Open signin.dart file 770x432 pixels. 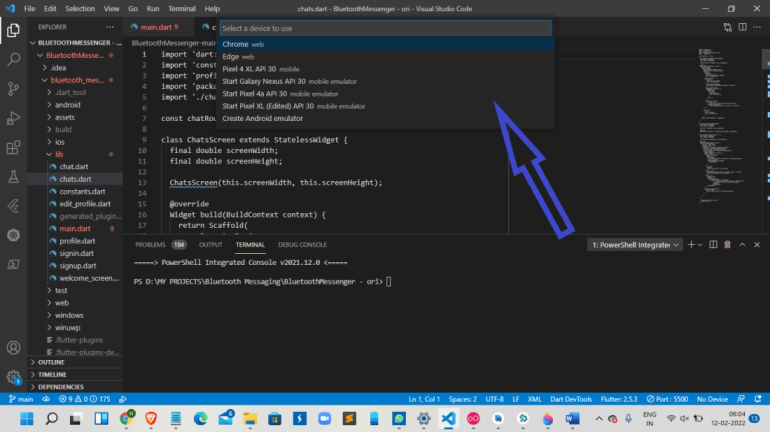pyautogui.click(x=75, y=253)
